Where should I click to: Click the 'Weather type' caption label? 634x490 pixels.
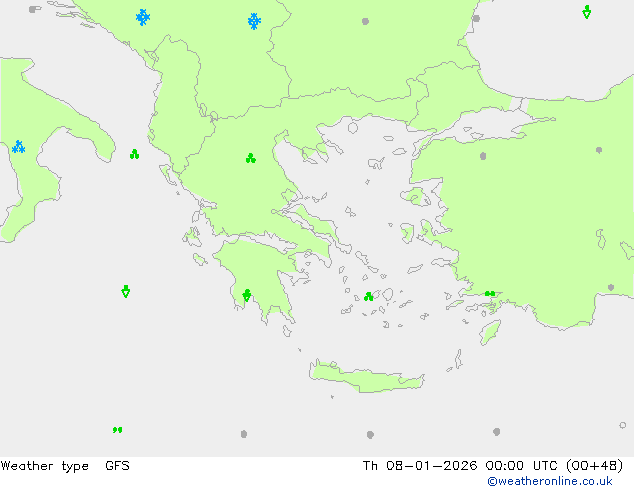coord(44,466)
